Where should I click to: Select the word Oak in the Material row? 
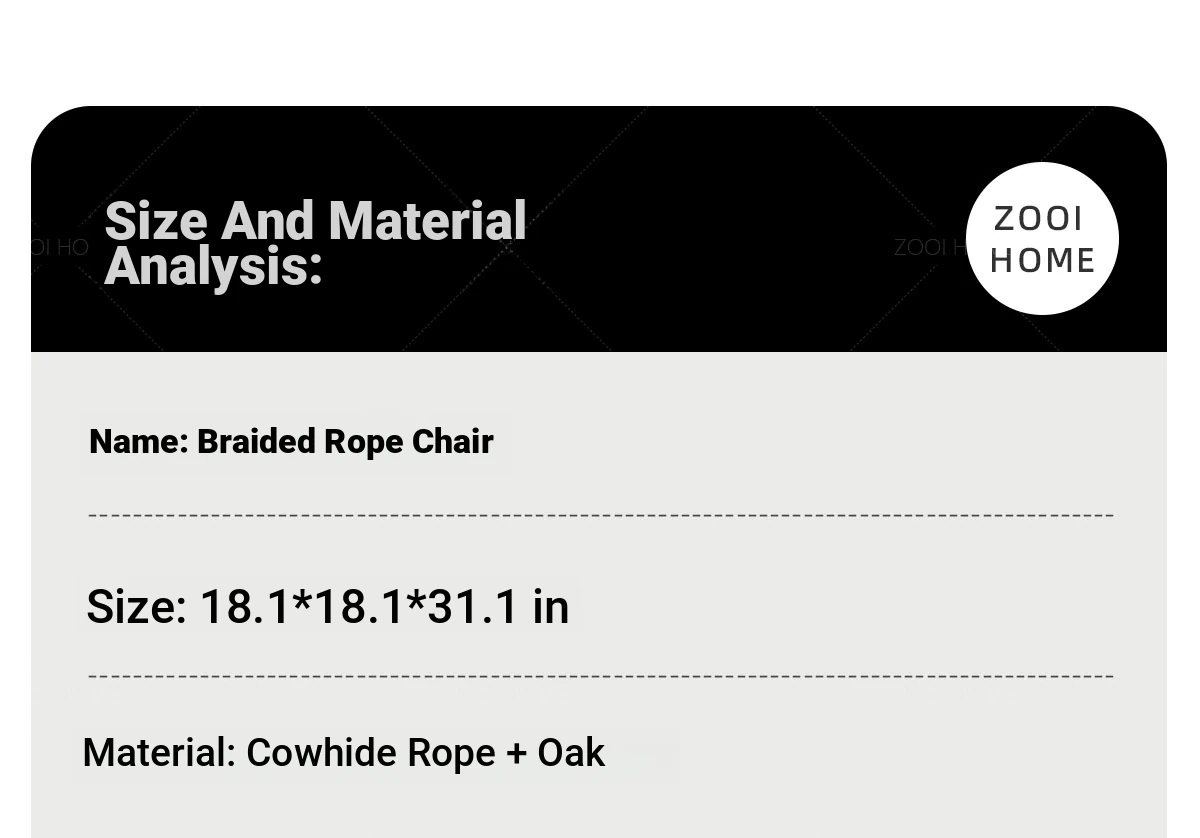pyautogui.click(x=571, y=753)
